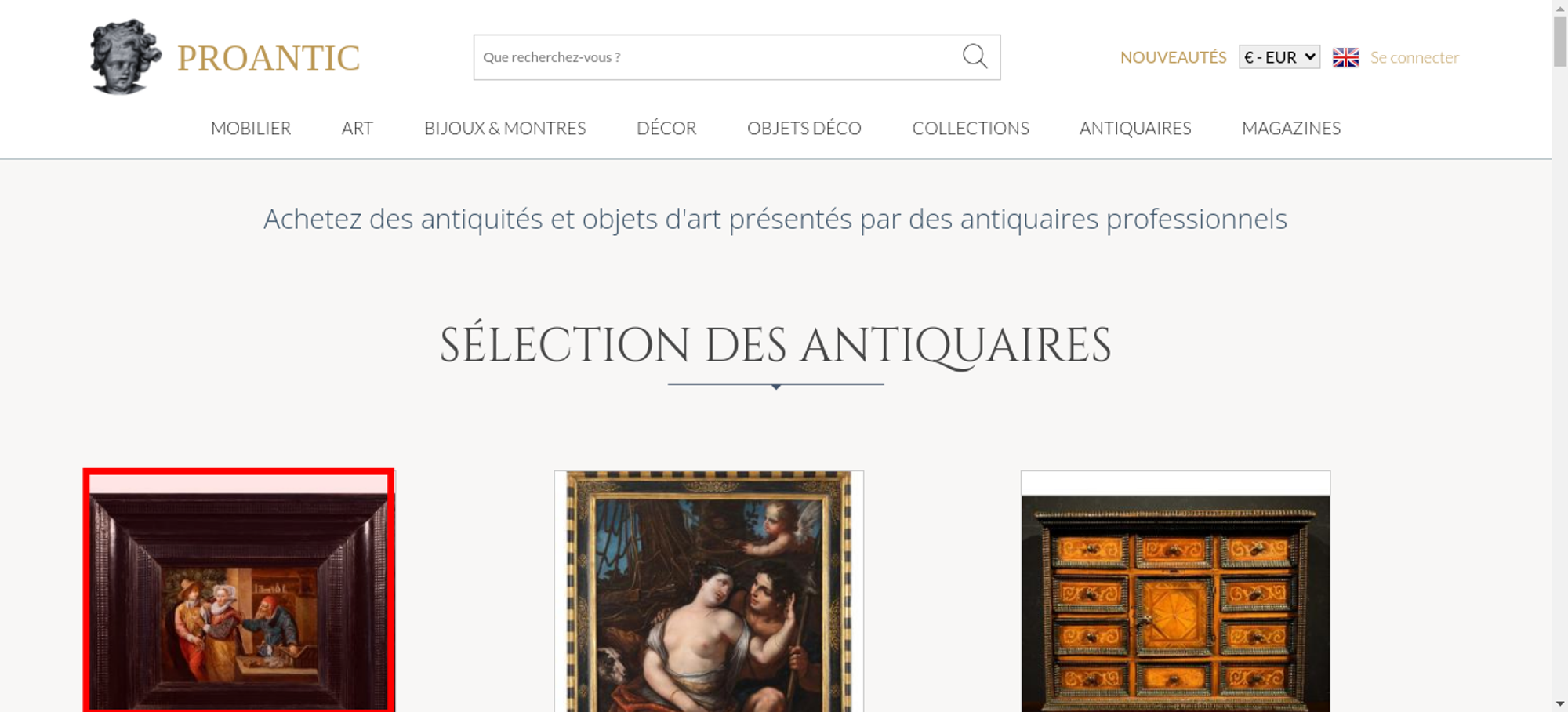Open the COLLECTIONS menu
Image resolution: width=1568 pixels, height=712 pixels.
tap(971, 128)
